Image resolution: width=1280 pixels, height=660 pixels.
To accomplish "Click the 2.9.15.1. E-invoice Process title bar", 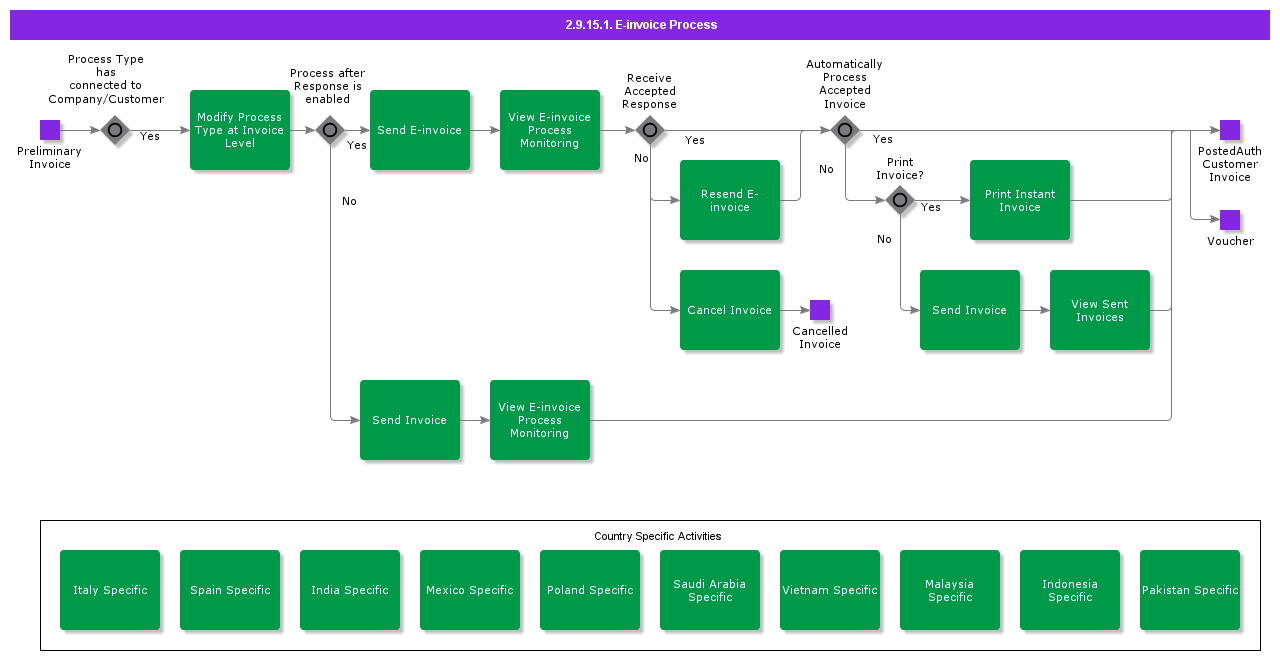I will pyautogui.click(x=640, y=25).
